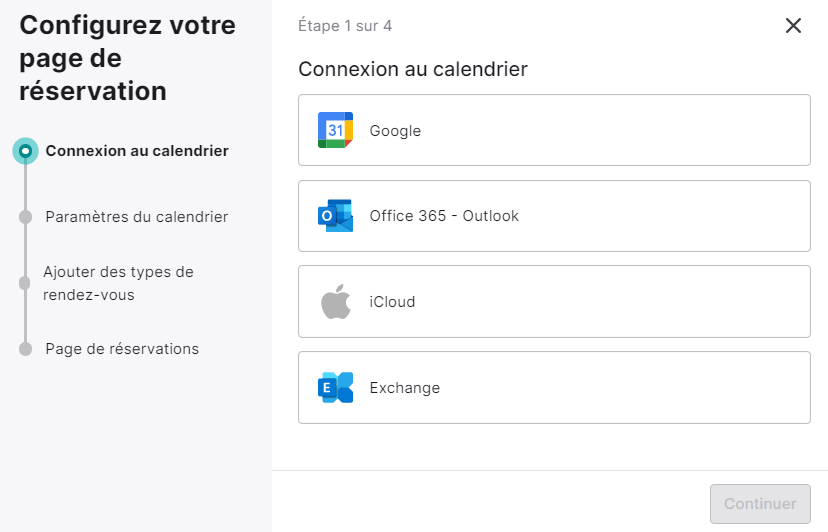This screenshot has height=532, width=828.
Task: Click the Continuer button
Action: pos(760,503)
